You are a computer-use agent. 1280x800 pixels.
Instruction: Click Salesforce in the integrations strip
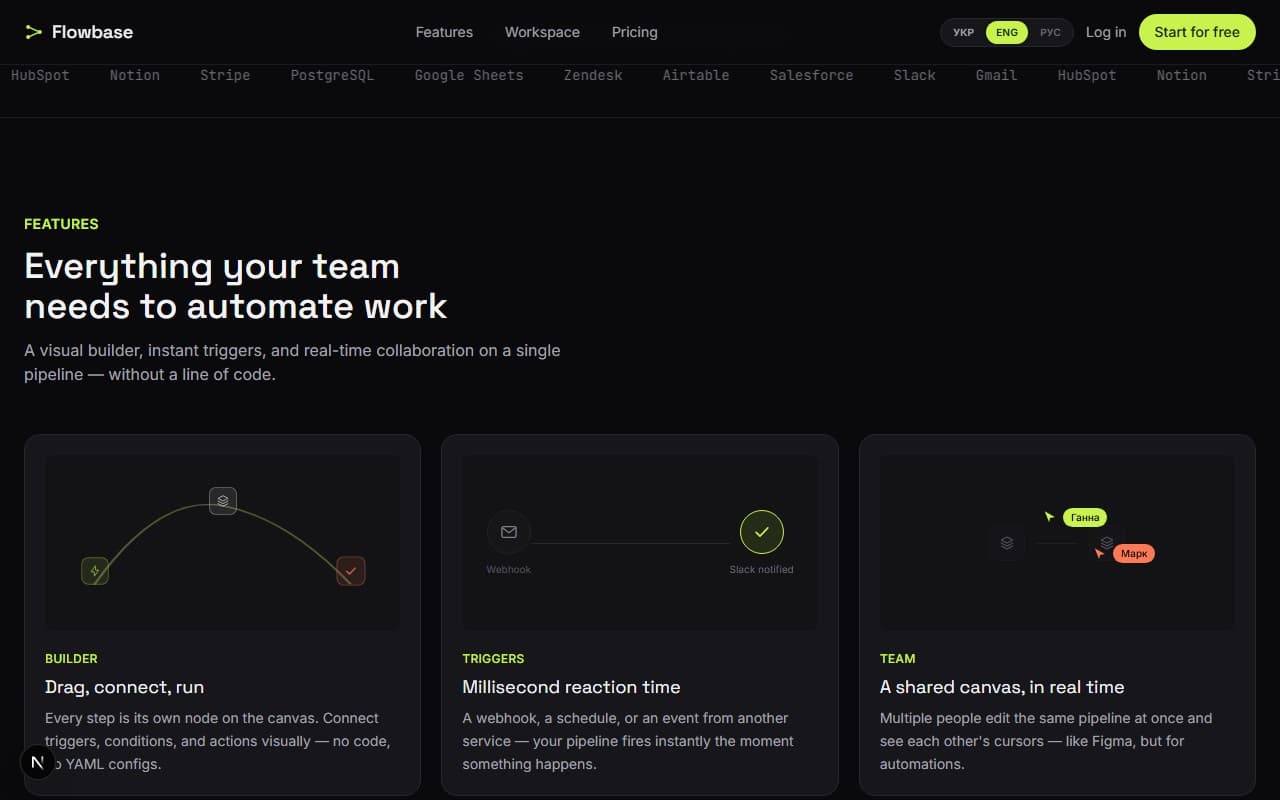812,75
